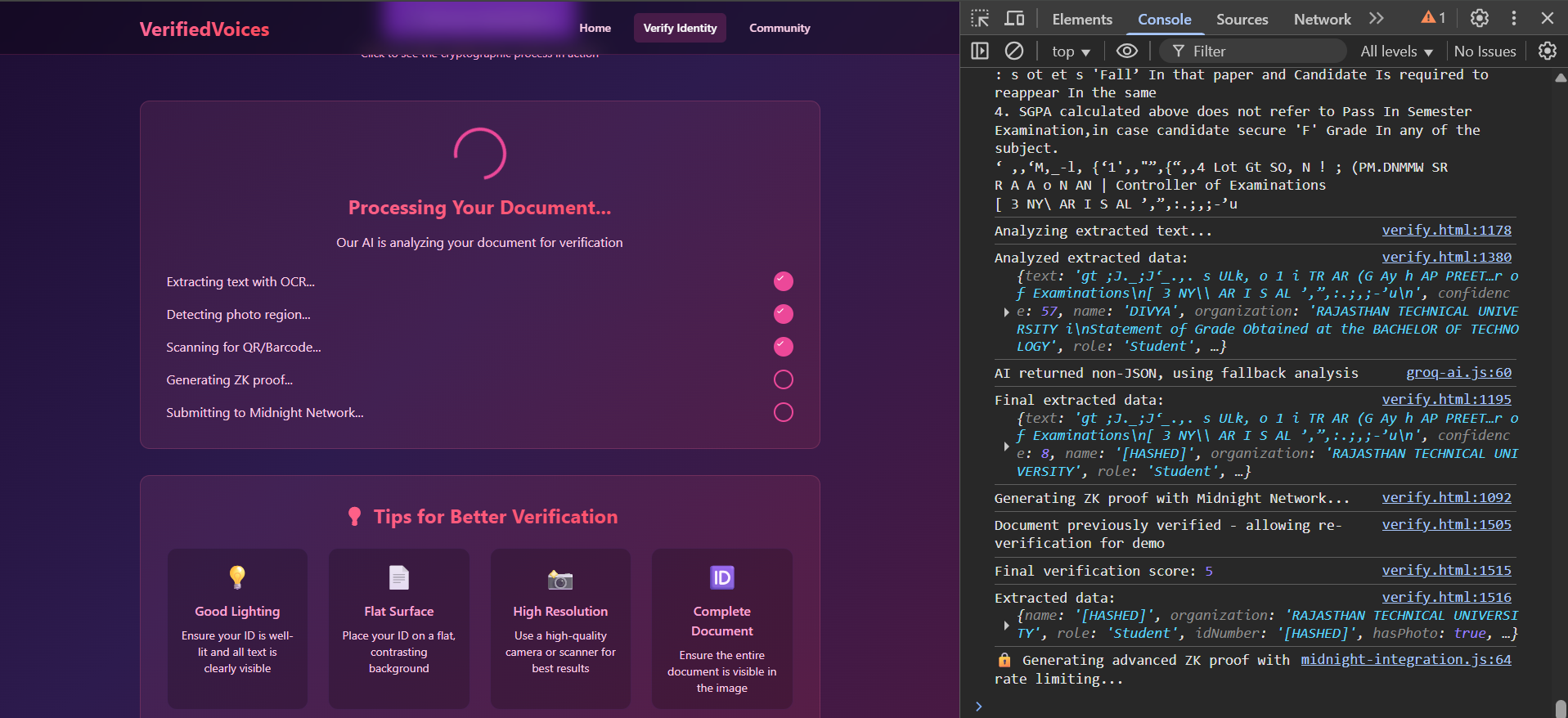Click the pink pin icon beside Tips heading

coord(354,517)
